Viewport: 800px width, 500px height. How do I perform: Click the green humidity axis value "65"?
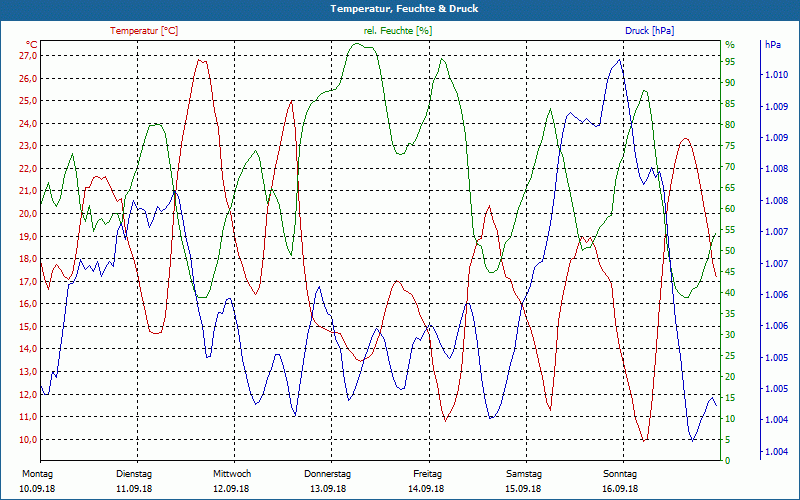(x=730, y=188)
